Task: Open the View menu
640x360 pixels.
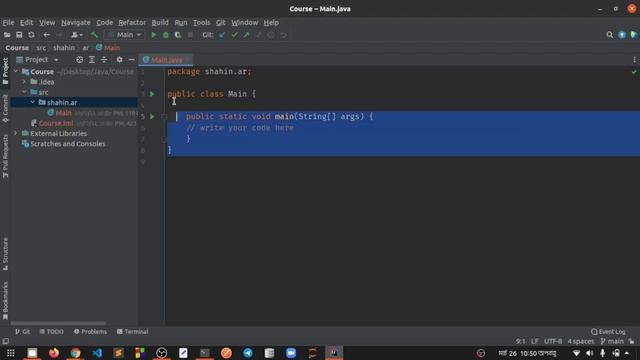Action: point(47,22)
